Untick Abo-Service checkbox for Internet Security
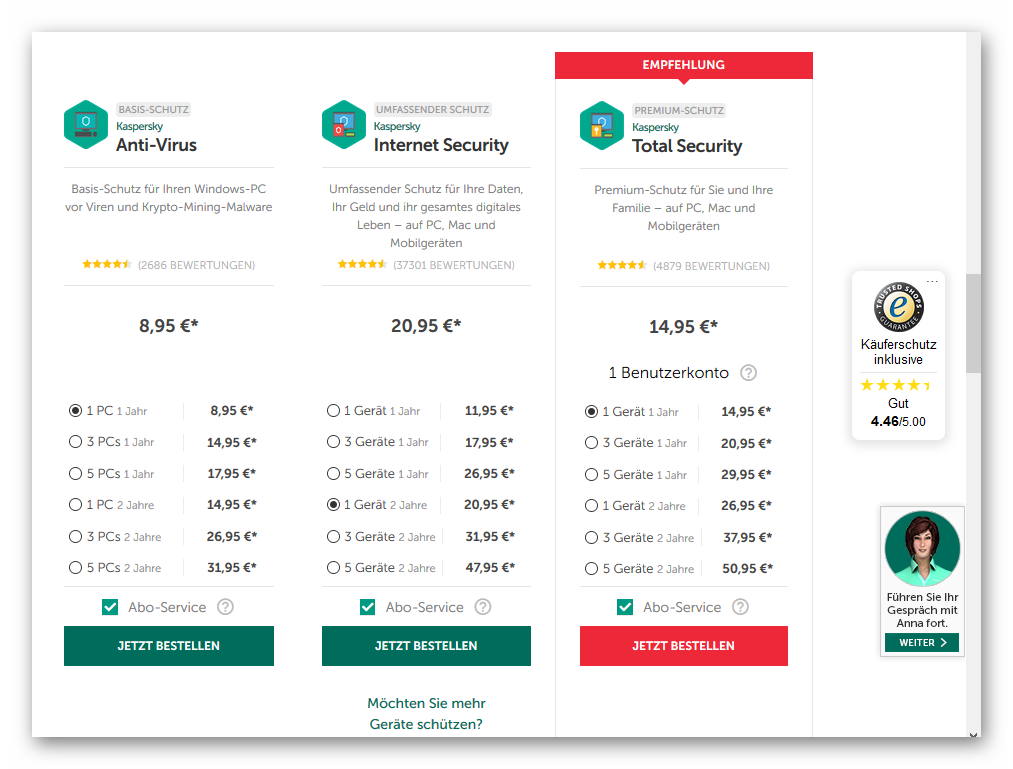The width and height of the screenshot is (1013, 769). [x=368, y=607]
